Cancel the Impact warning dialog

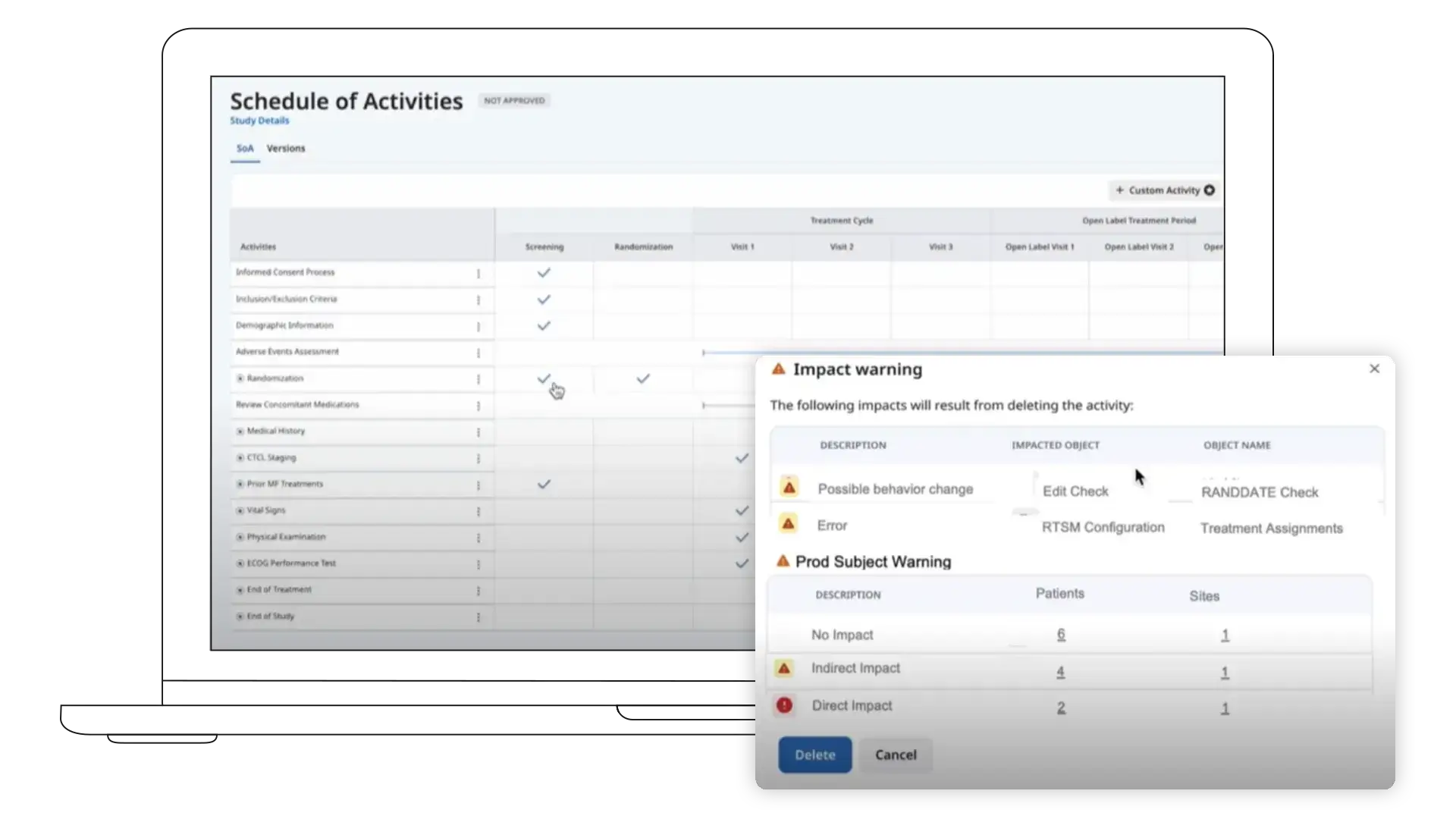(896, 755)
